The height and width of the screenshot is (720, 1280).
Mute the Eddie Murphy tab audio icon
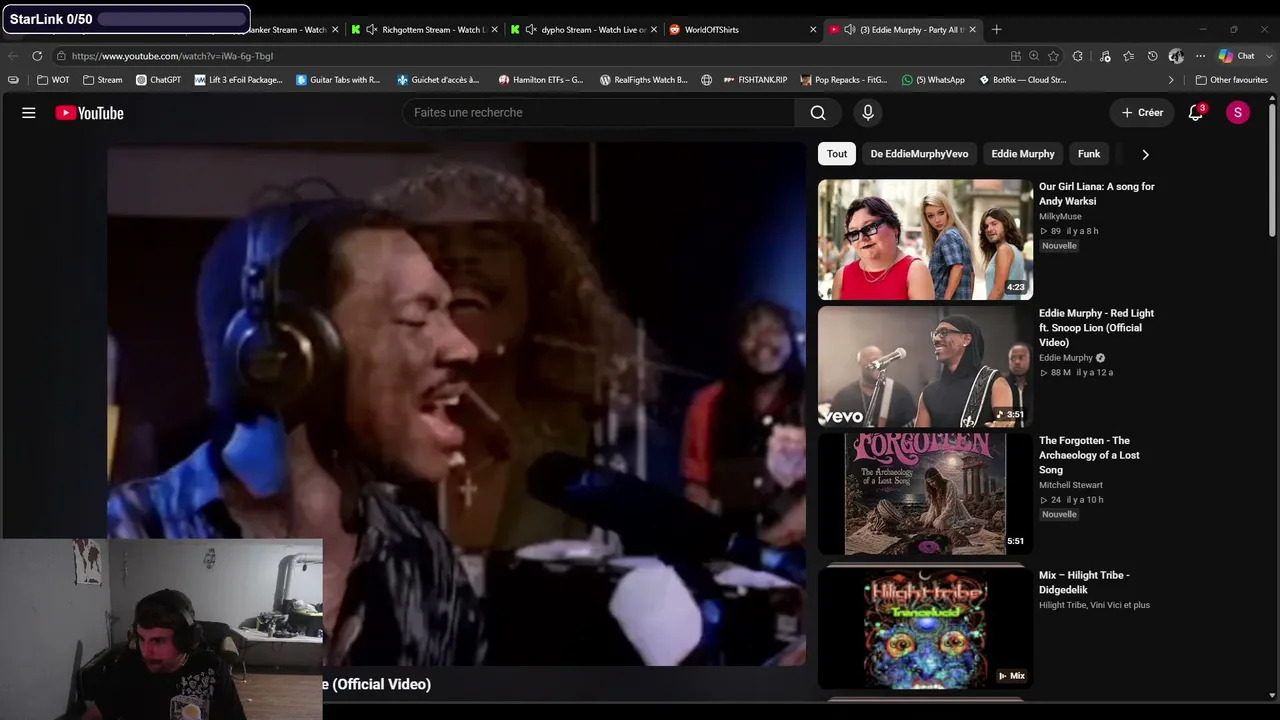(849, 30)
